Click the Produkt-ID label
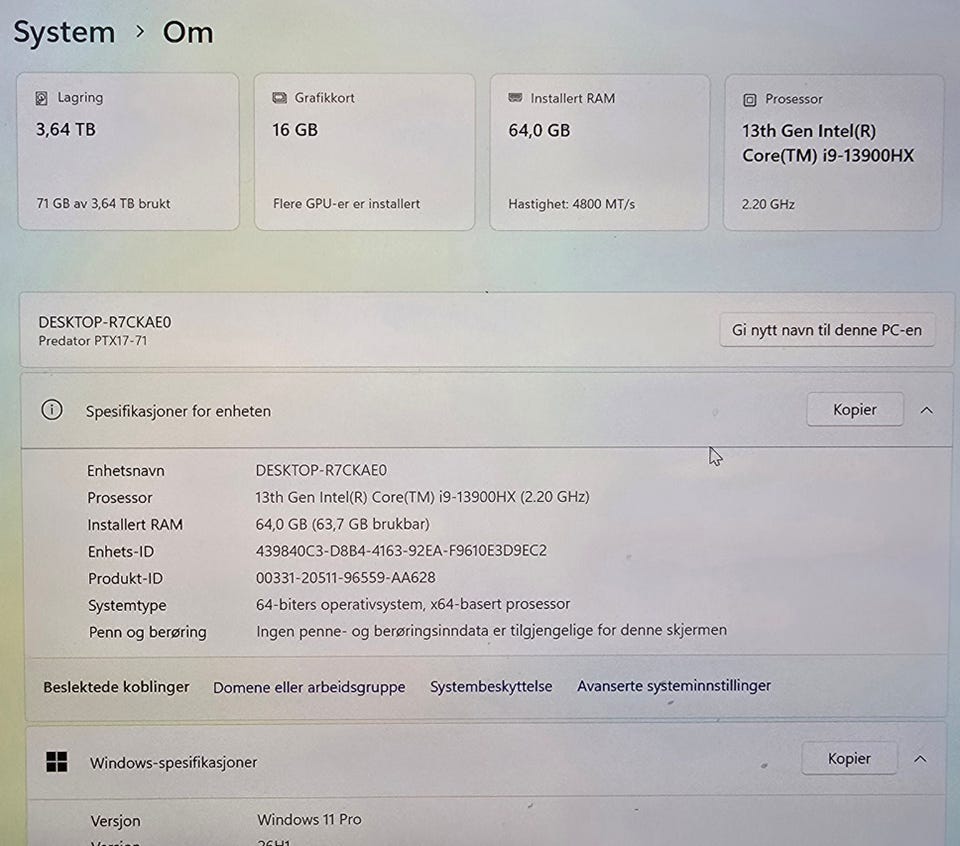 pos(126,578)
